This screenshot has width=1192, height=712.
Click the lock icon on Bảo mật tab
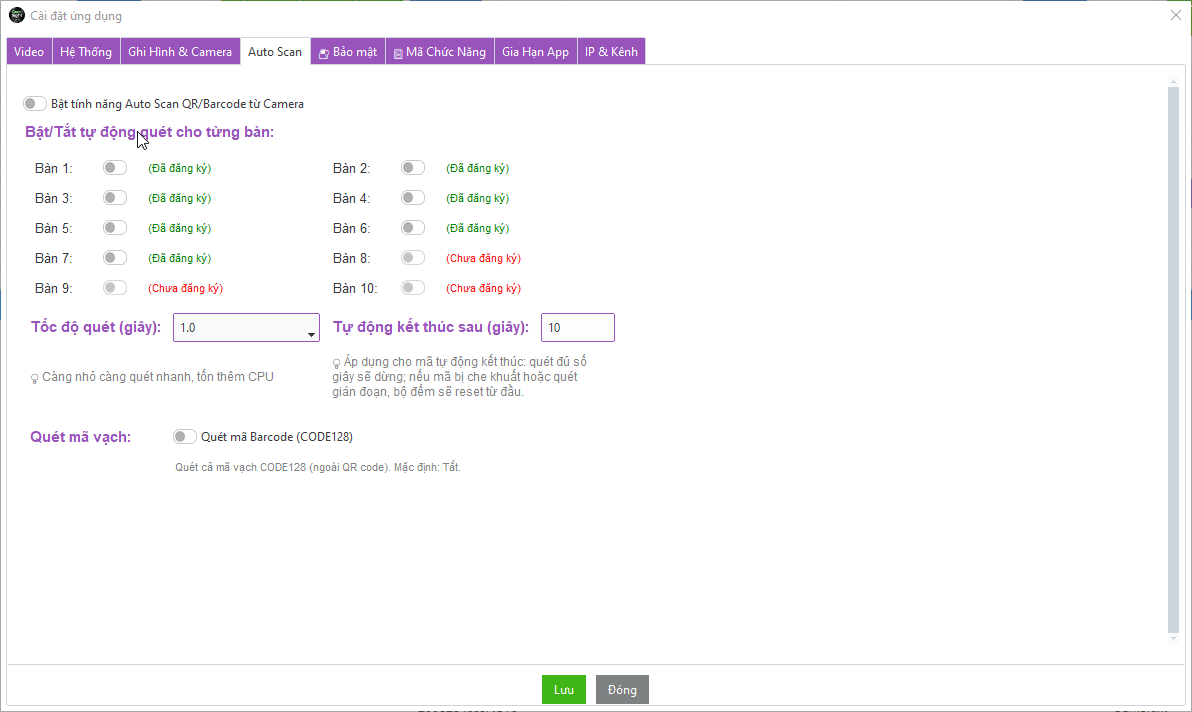tap(324, 53)
